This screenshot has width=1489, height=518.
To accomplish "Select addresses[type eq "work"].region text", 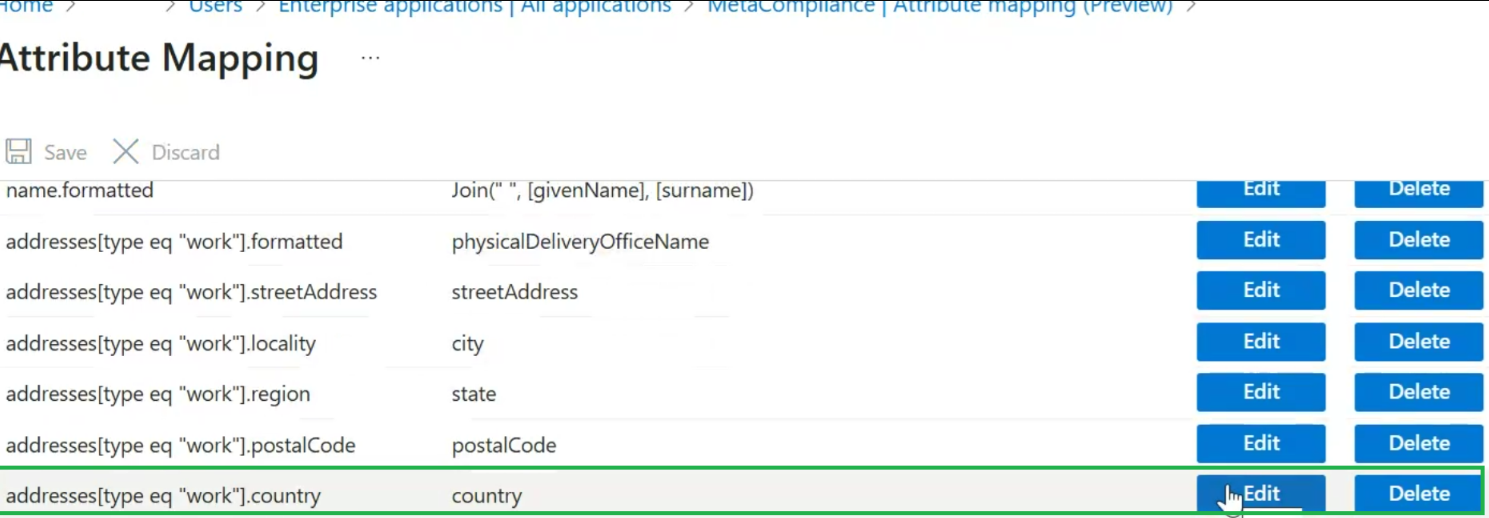I will coord(158,394).
